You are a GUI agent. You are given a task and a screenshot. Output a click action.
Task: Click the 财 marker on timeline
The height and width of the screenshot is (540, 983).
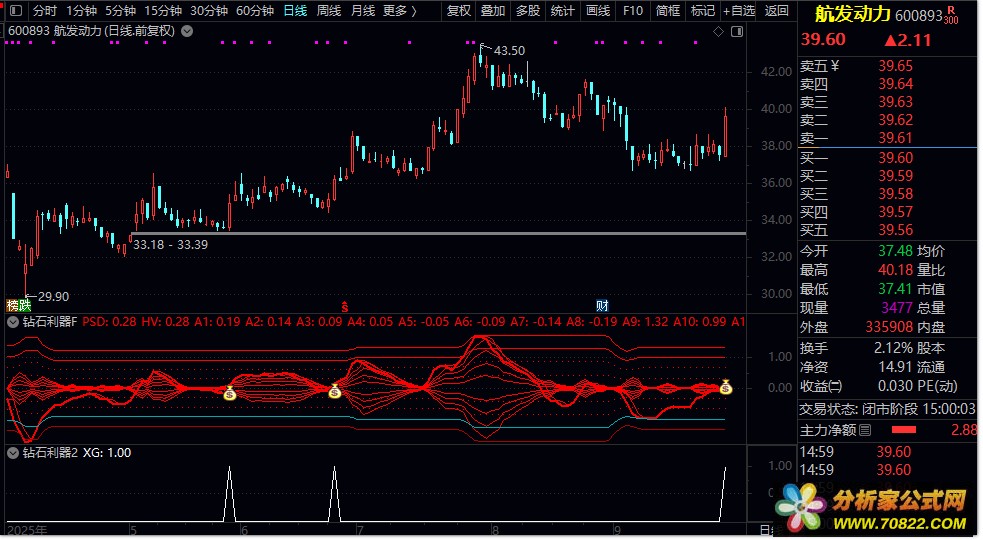602,305
